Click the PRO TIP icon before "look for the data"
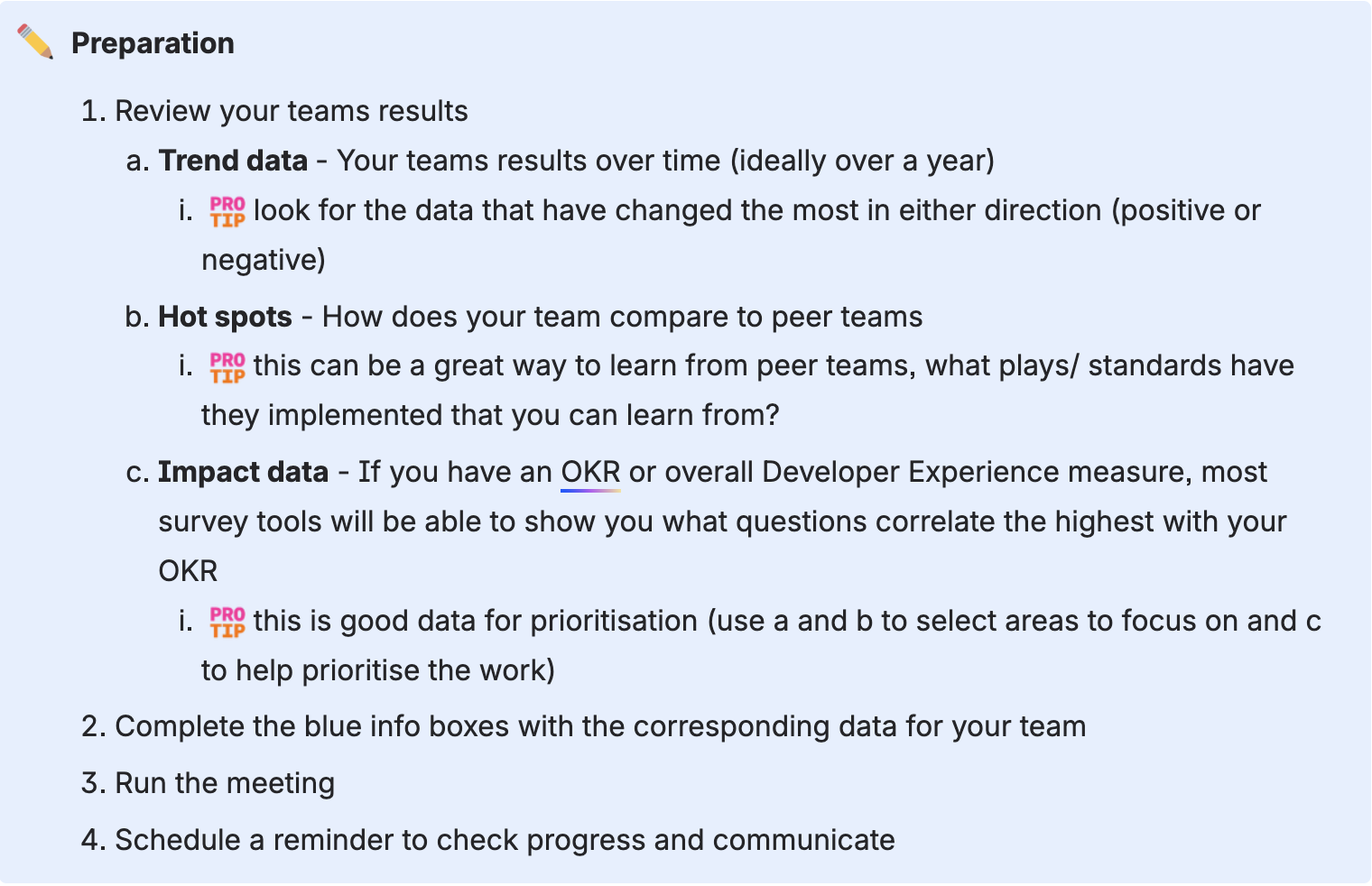Image resolution: width=1372 pixels, height=886 pixels. point(227,211)
